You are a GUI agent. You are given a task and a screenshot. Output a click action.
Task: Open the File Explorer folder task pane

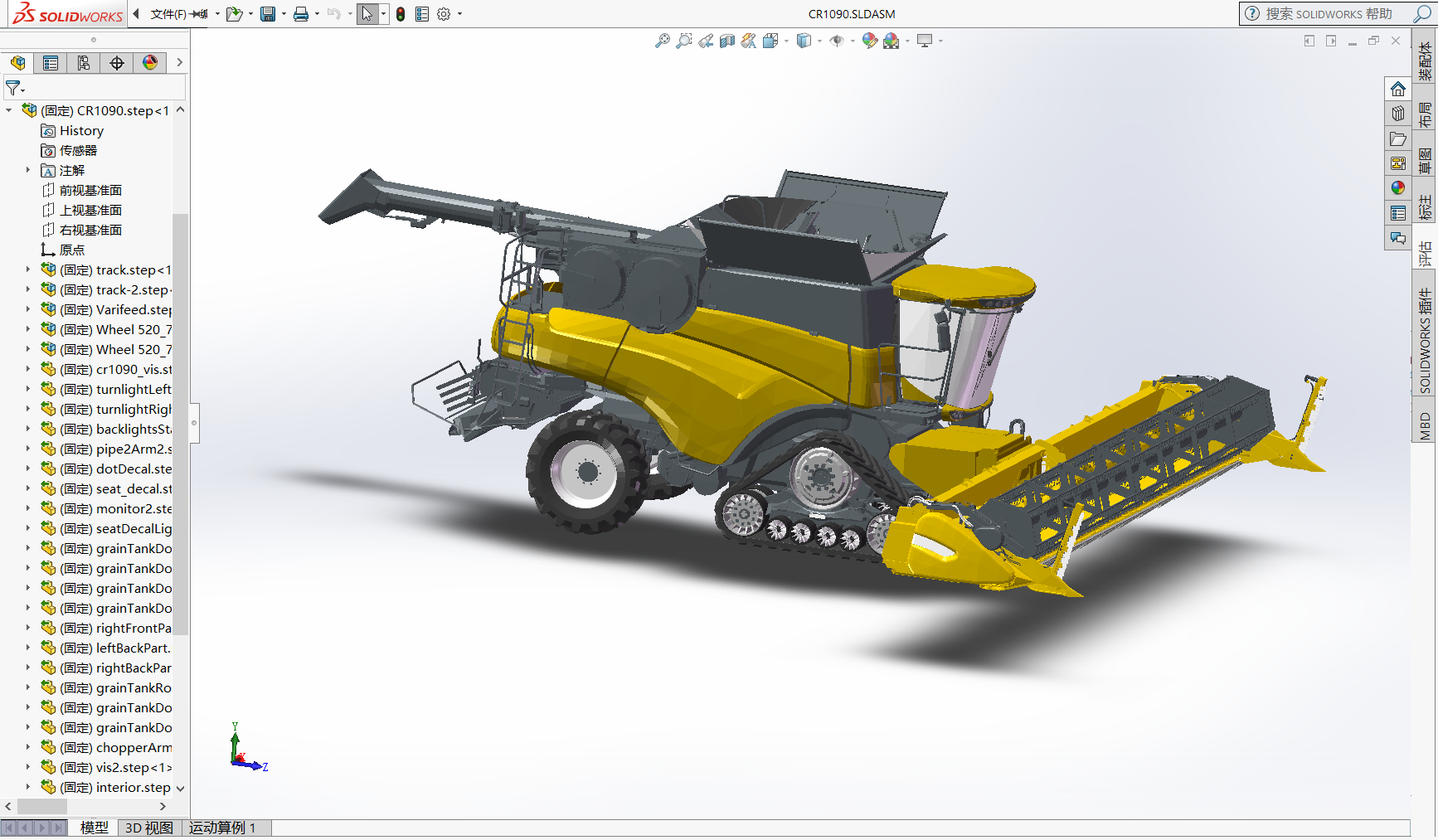[1398, 138]
